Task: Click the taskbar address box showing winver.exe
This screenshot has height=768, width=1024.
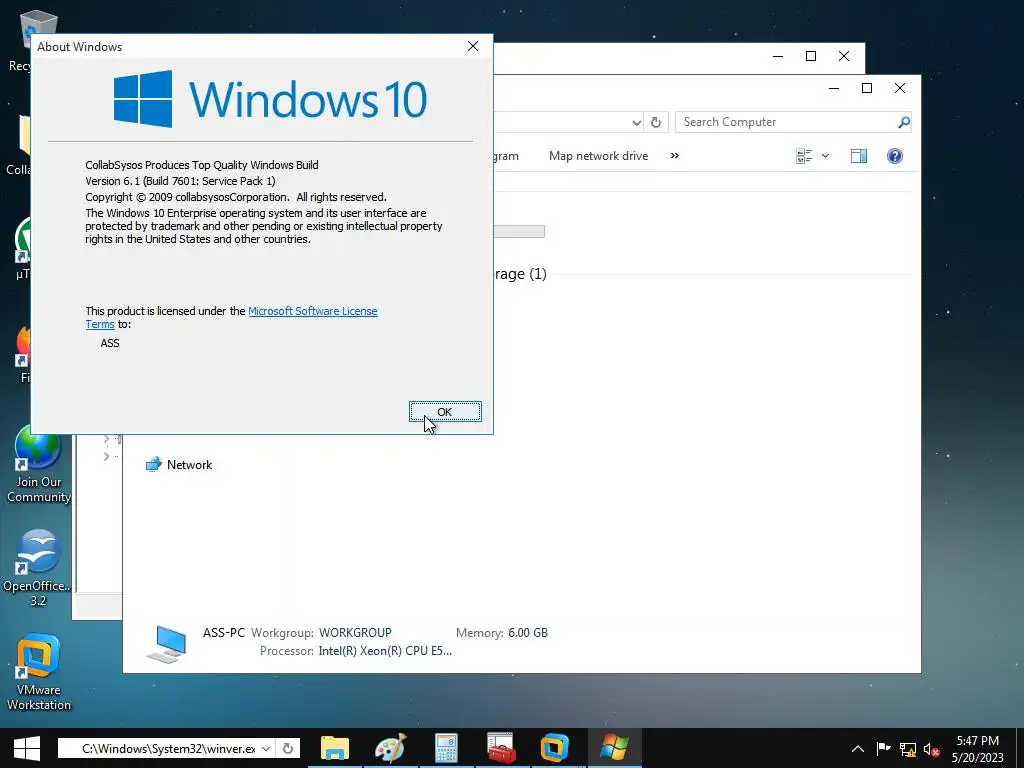Action: [168, 748]
